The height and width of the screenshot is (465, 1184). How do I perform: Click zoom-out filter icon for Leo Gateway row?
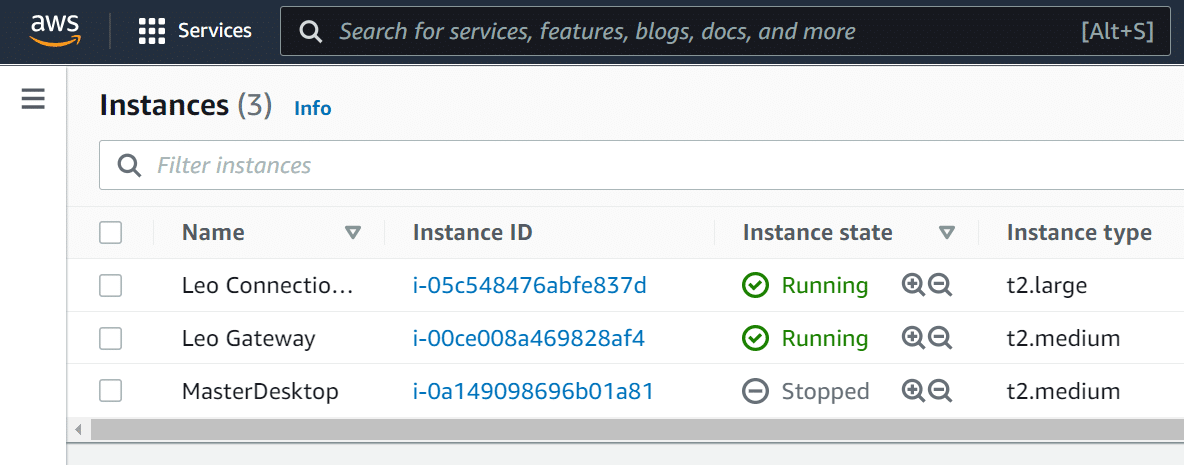pos(940,338)
